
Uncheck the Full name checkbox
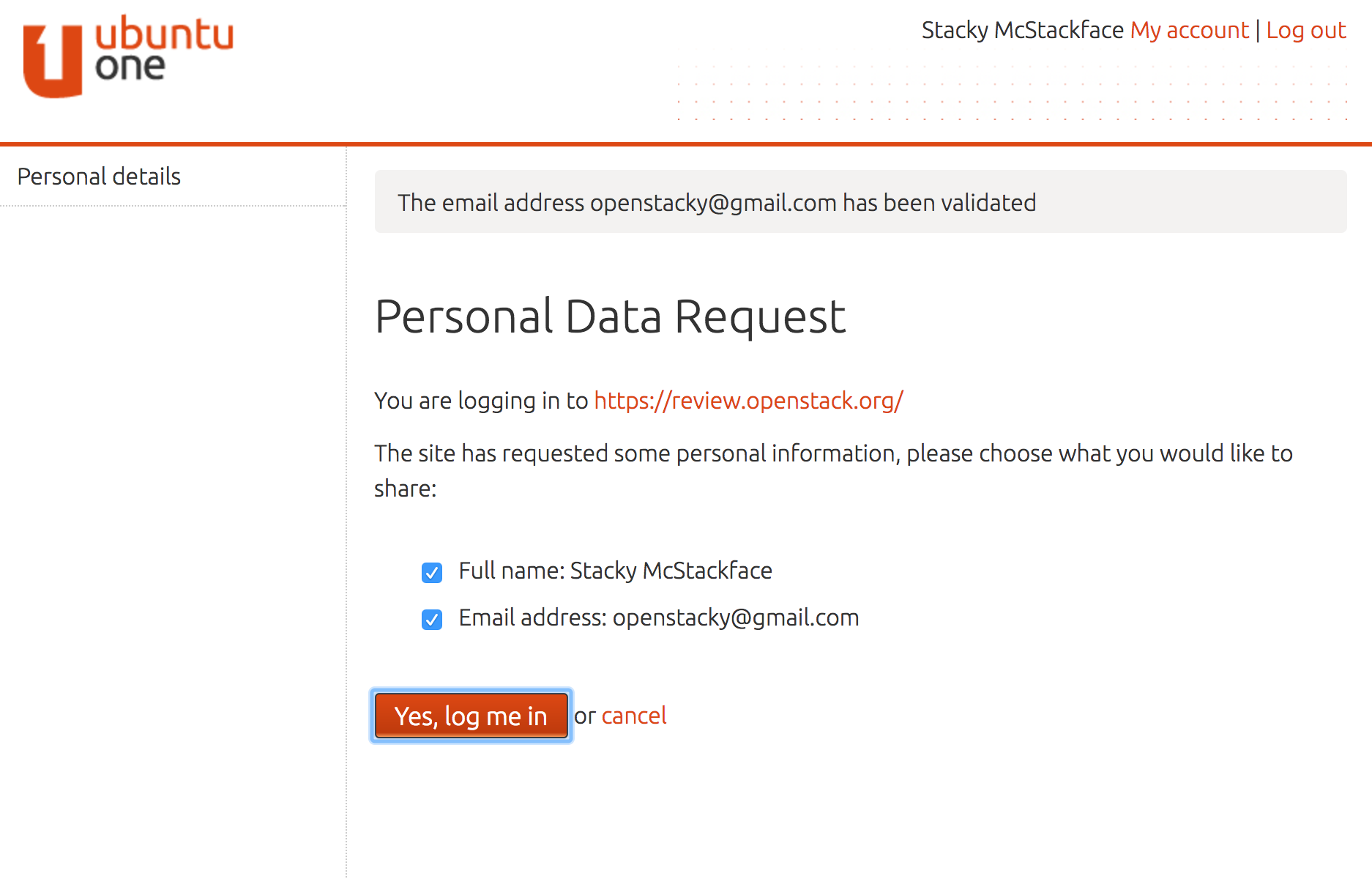[x=432, y=572]
